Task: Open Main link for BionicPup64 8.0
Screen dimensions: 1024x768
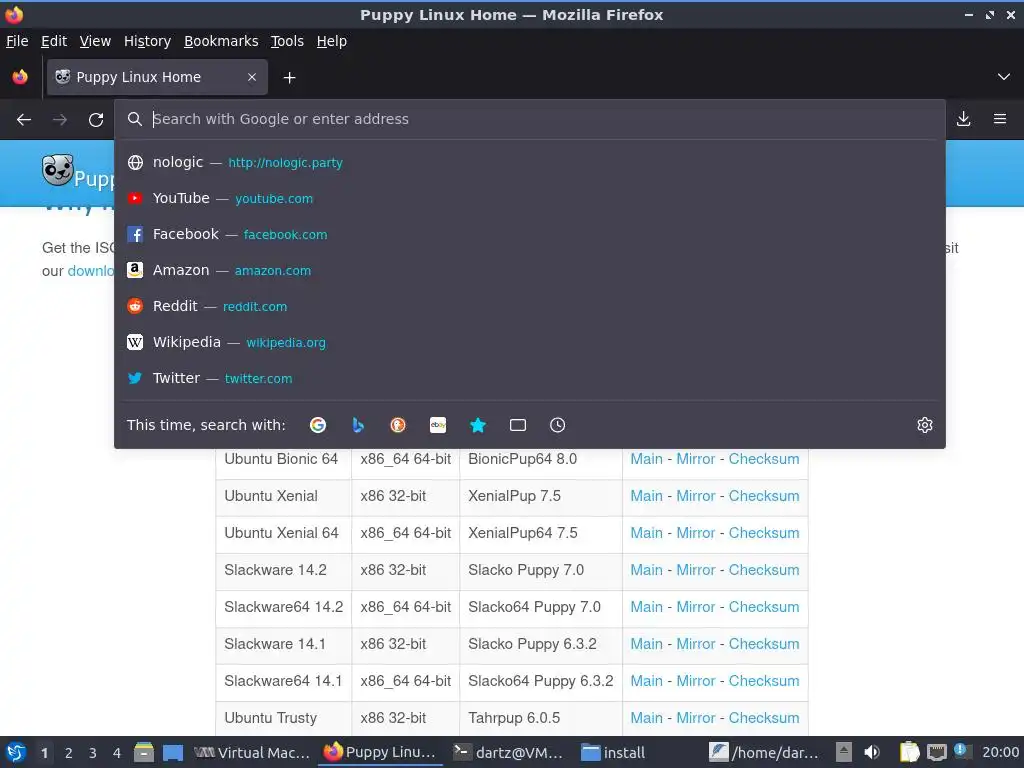Action: click(647, 459)
